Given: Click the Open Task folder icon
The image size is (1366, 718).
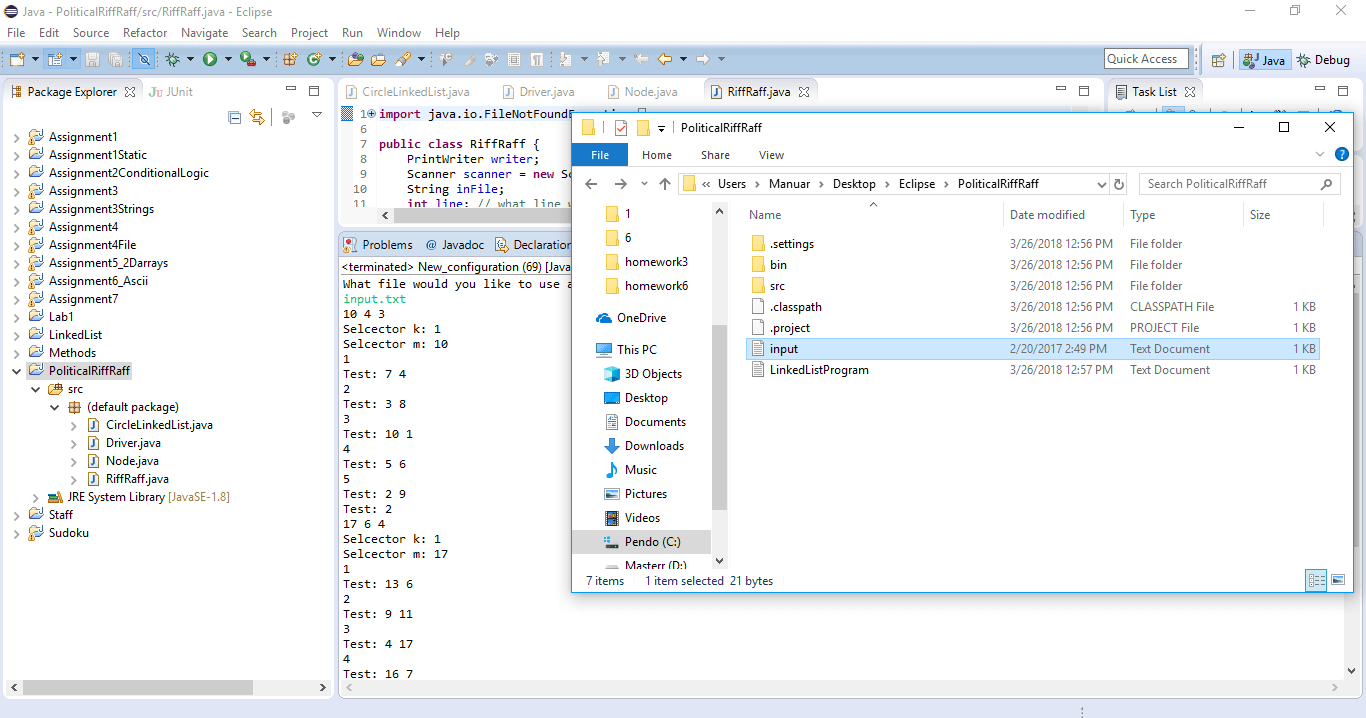Looking at the screenshot, I should (x=378, y=59).
